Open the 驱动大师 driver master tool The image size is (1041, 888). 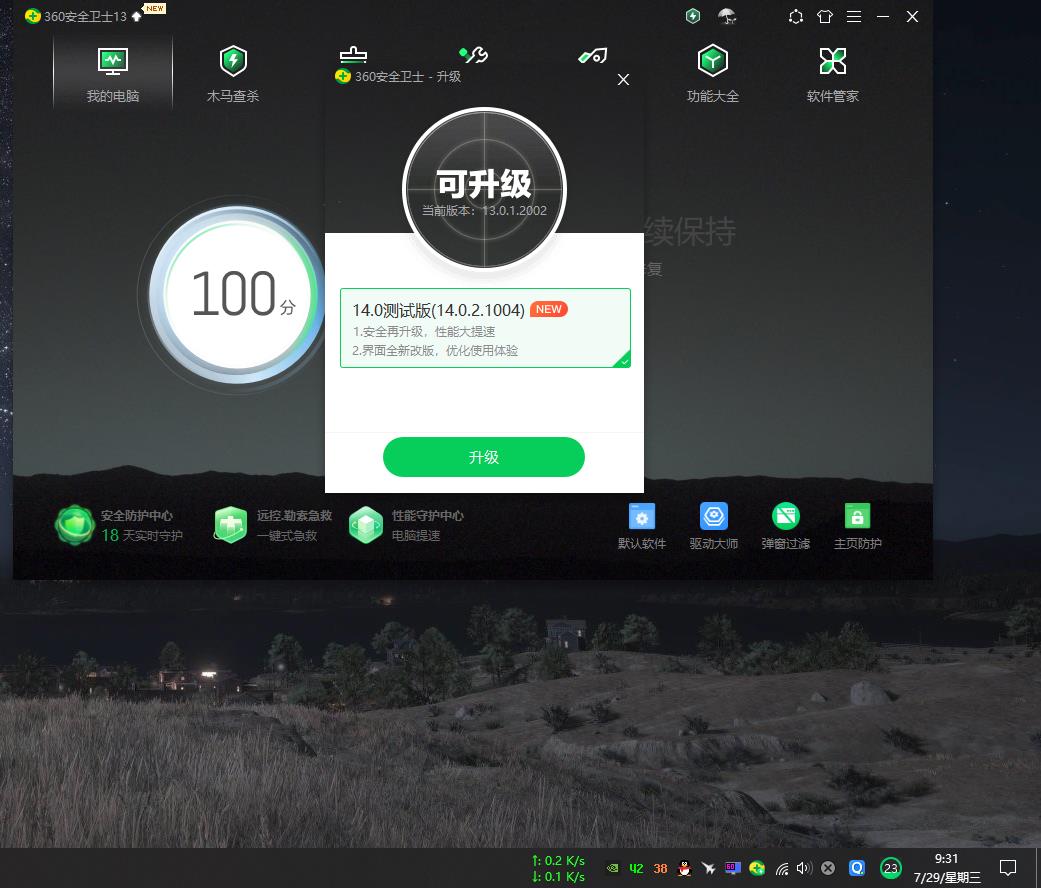714,526
